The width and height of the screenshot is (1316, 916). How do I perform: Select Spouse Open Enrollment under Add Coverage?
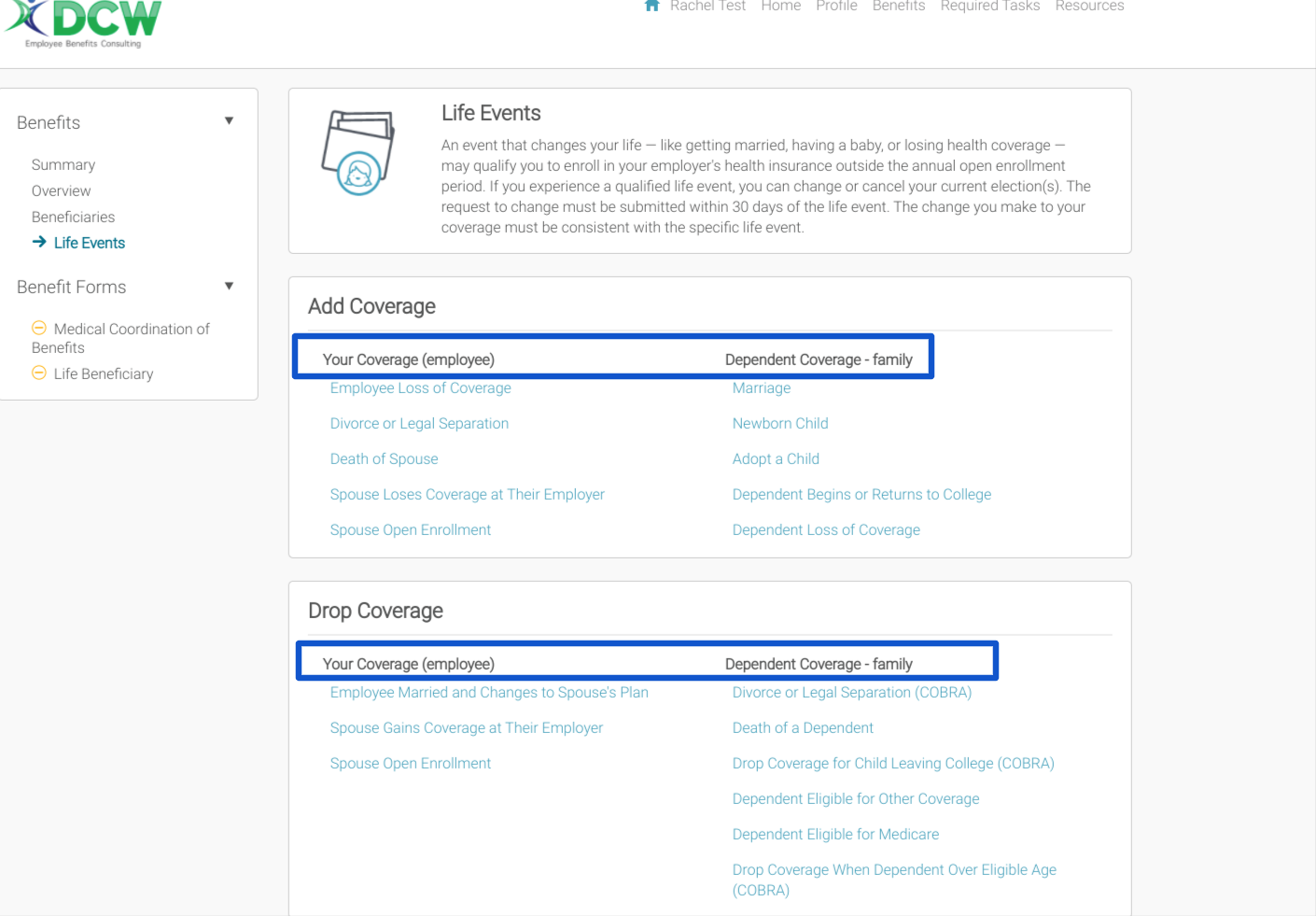411,529
